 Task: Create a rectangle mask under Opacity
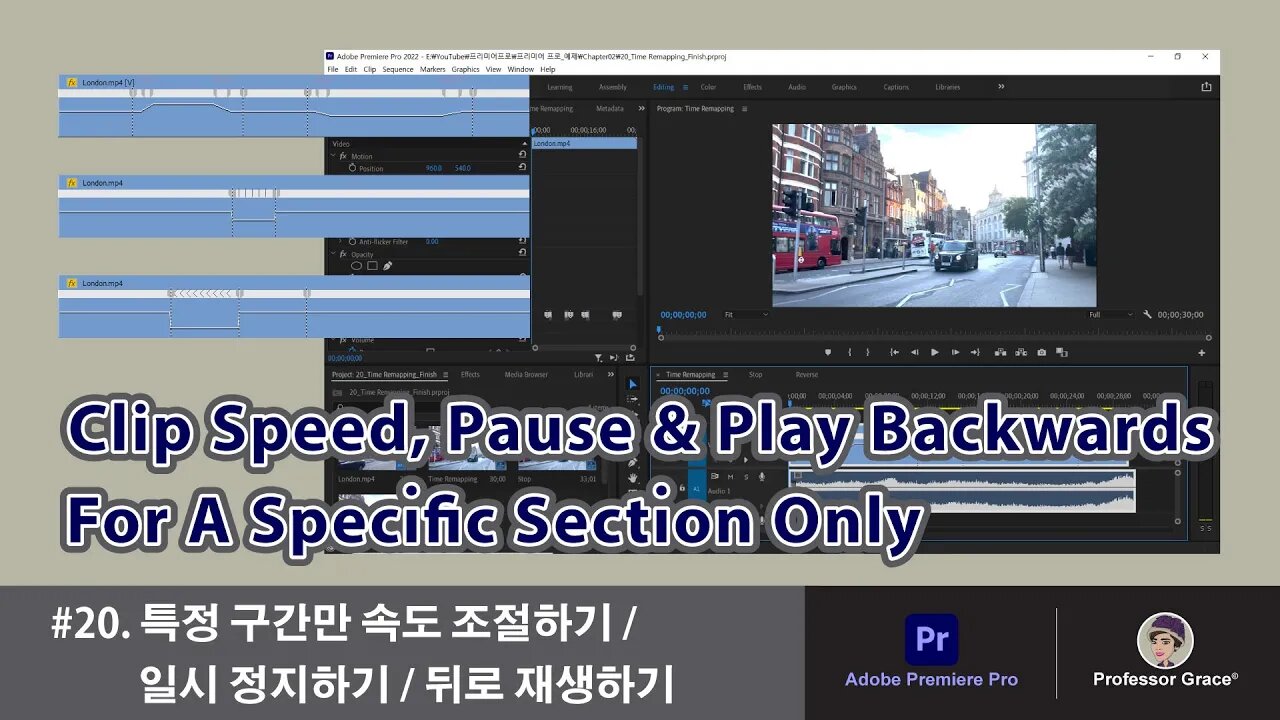pos(372,266)
